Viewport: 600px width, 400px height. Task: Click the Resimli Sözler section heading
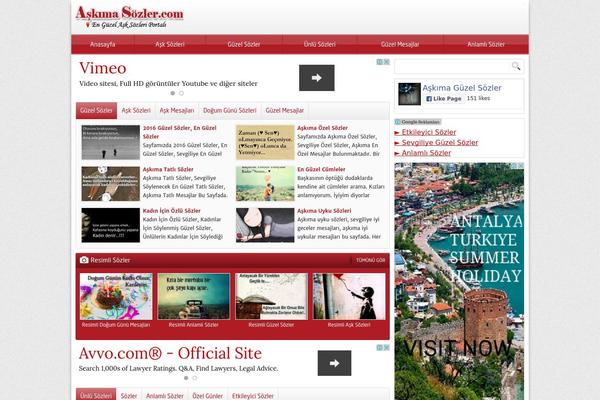tap(110, 260)
